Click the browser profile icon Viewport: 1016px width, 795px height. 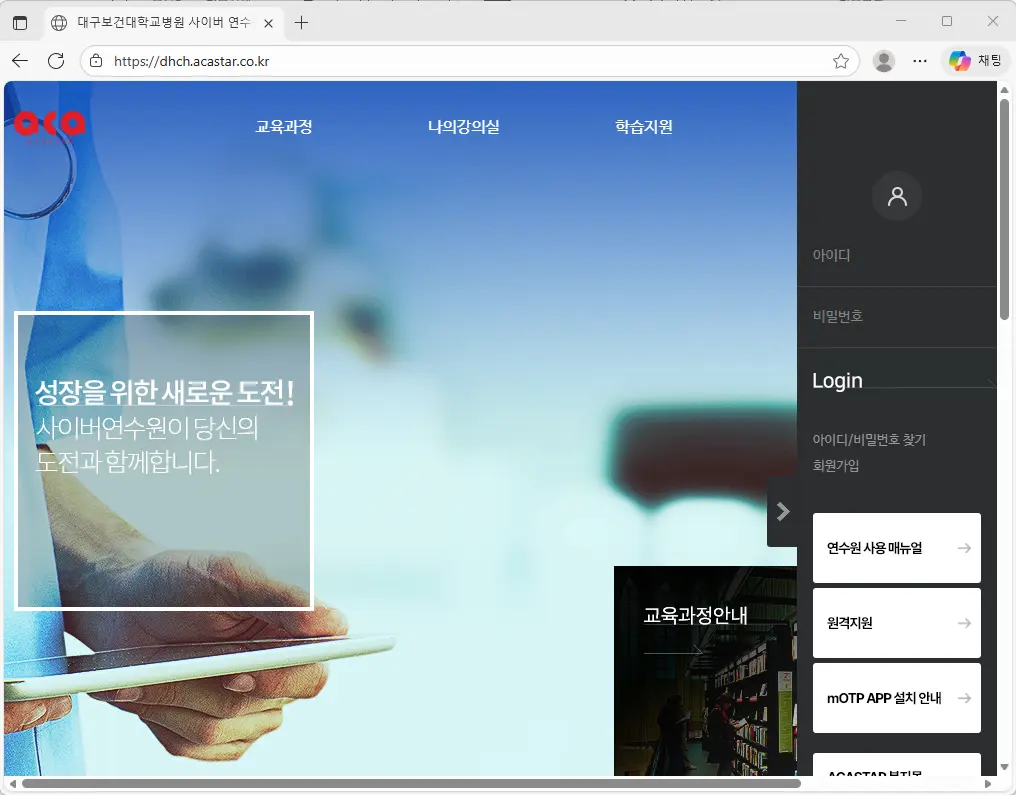tap(884, 60)
